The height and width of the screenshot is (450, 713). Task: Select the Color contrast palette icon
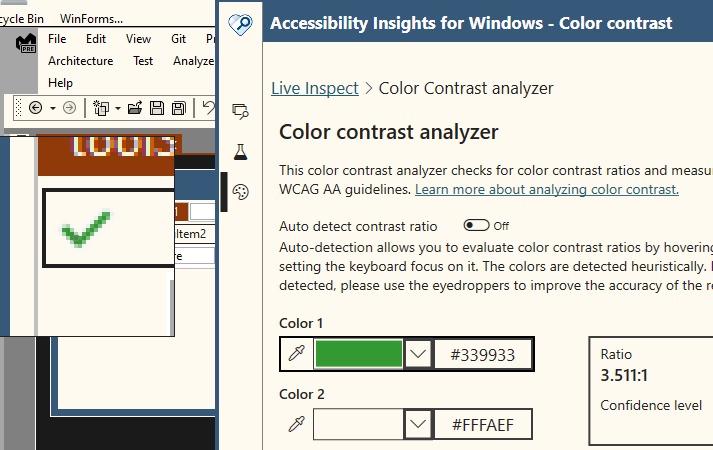click(x=240, y=192)
